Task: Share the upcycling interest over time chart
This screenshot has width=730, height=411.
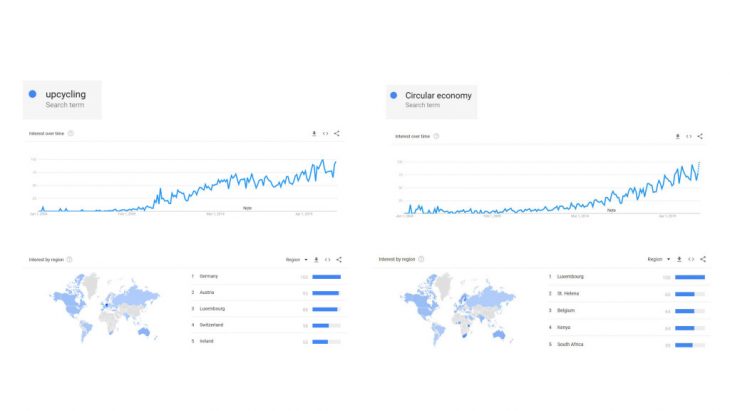Action: pos(337,133)
